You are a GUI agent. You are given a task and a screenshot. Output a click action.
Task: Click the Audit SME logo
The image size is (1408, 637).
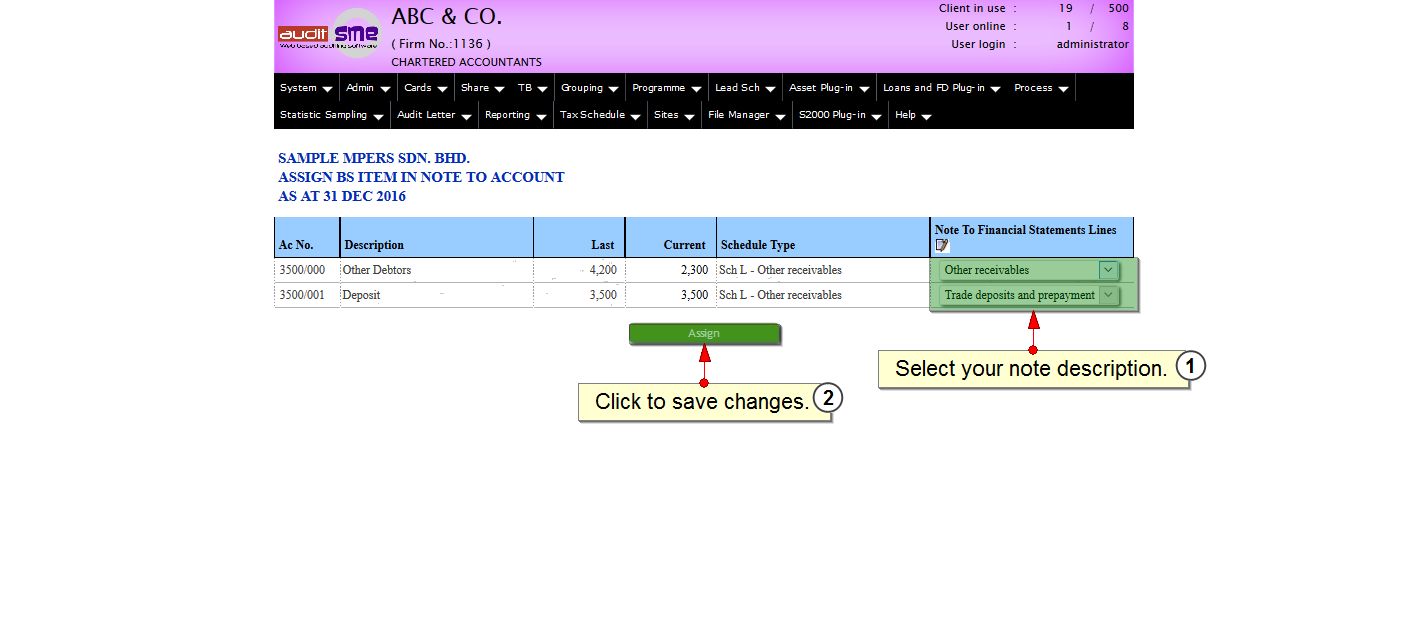pyautogui.click(x=329, y=35)
